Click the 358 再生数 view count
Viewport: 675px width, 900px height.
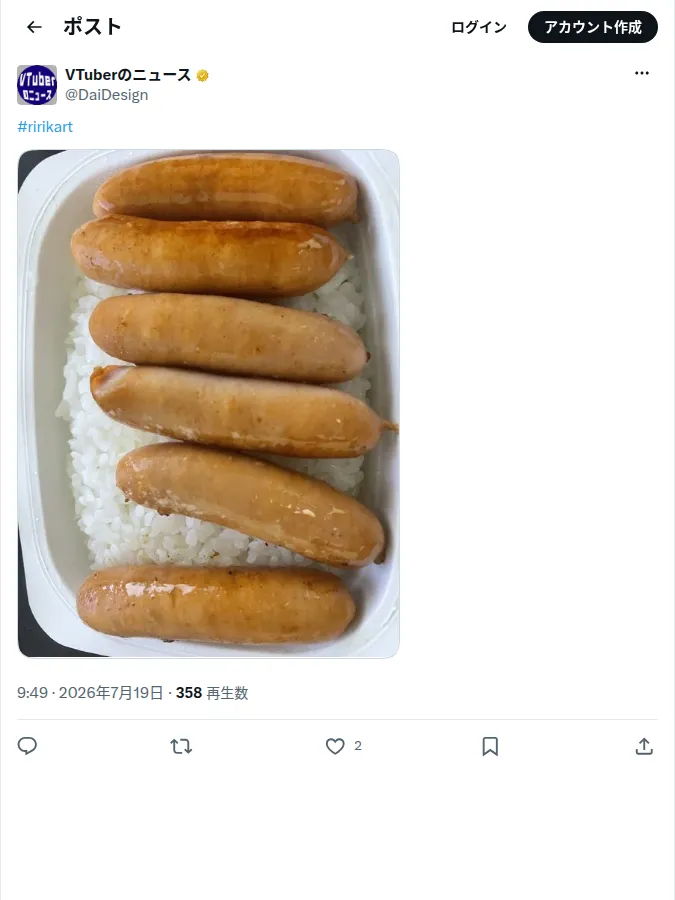[212, 693]
